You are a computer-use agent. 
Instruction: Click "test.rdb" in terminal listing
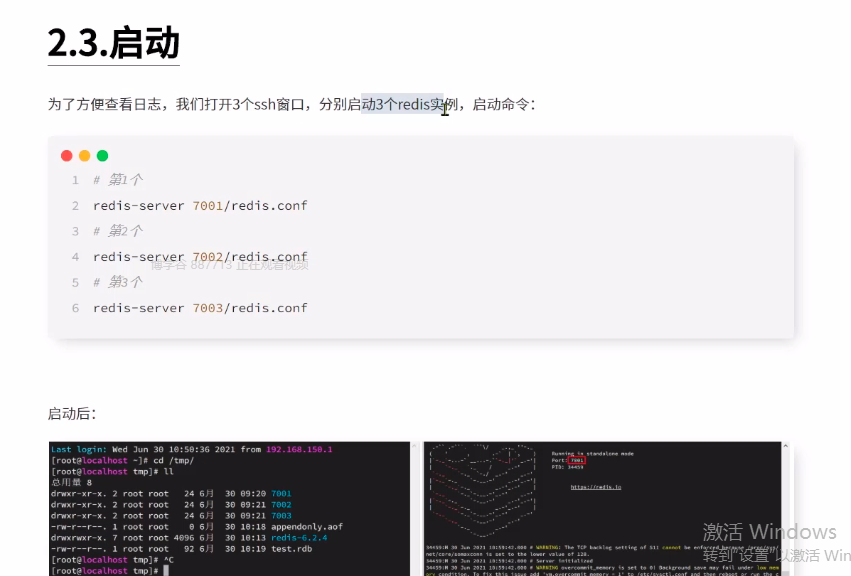pos(291,549)
